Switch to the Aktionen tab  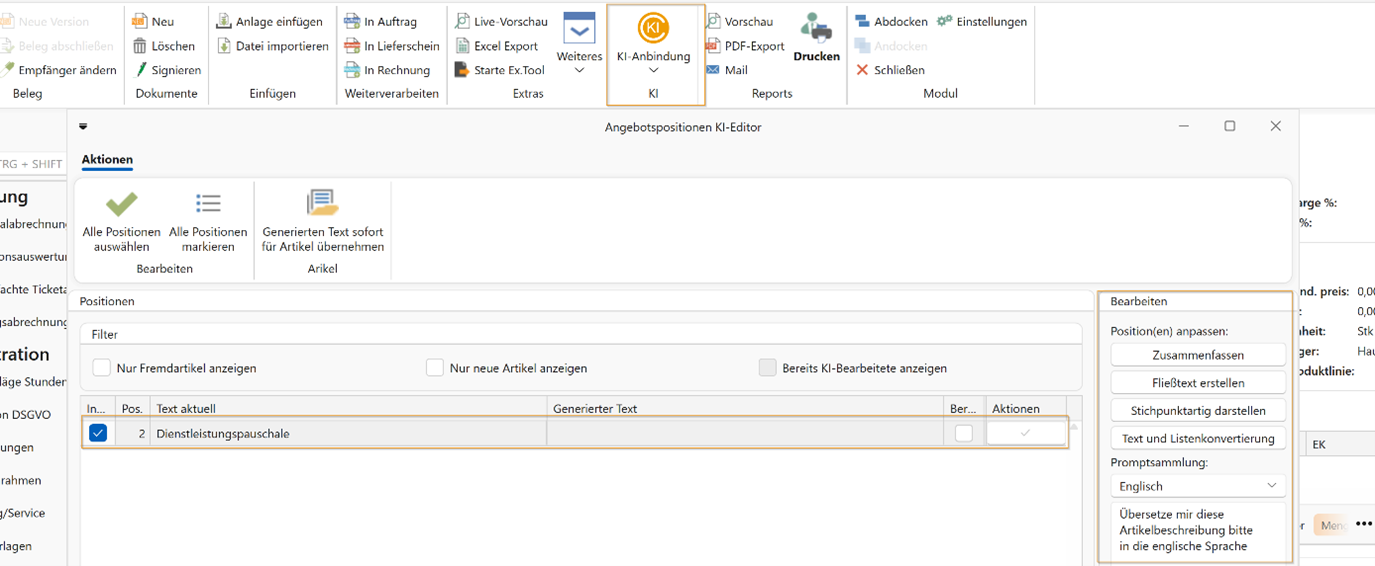click(107, 160)
